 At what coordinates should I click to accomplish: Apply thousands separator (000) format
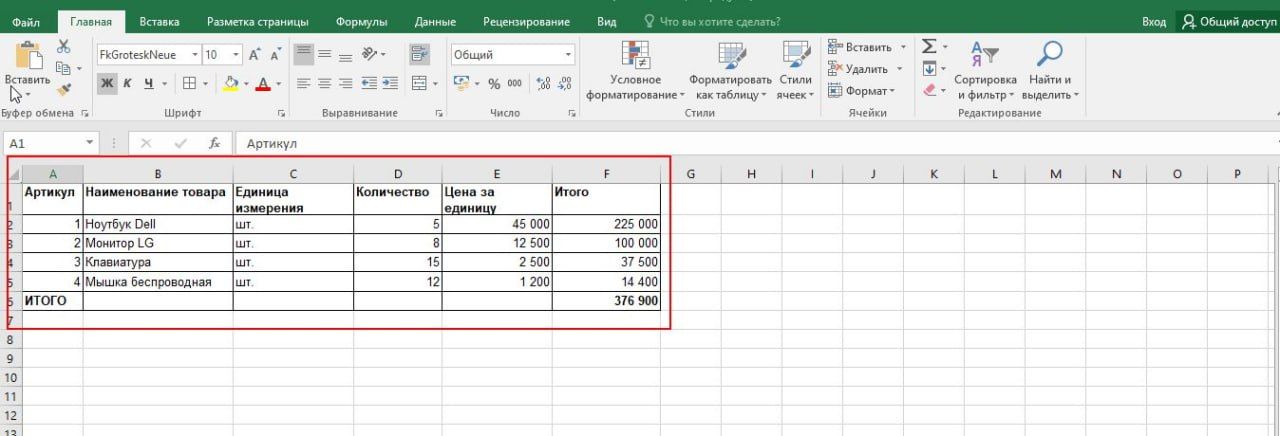tap(514, 83)
